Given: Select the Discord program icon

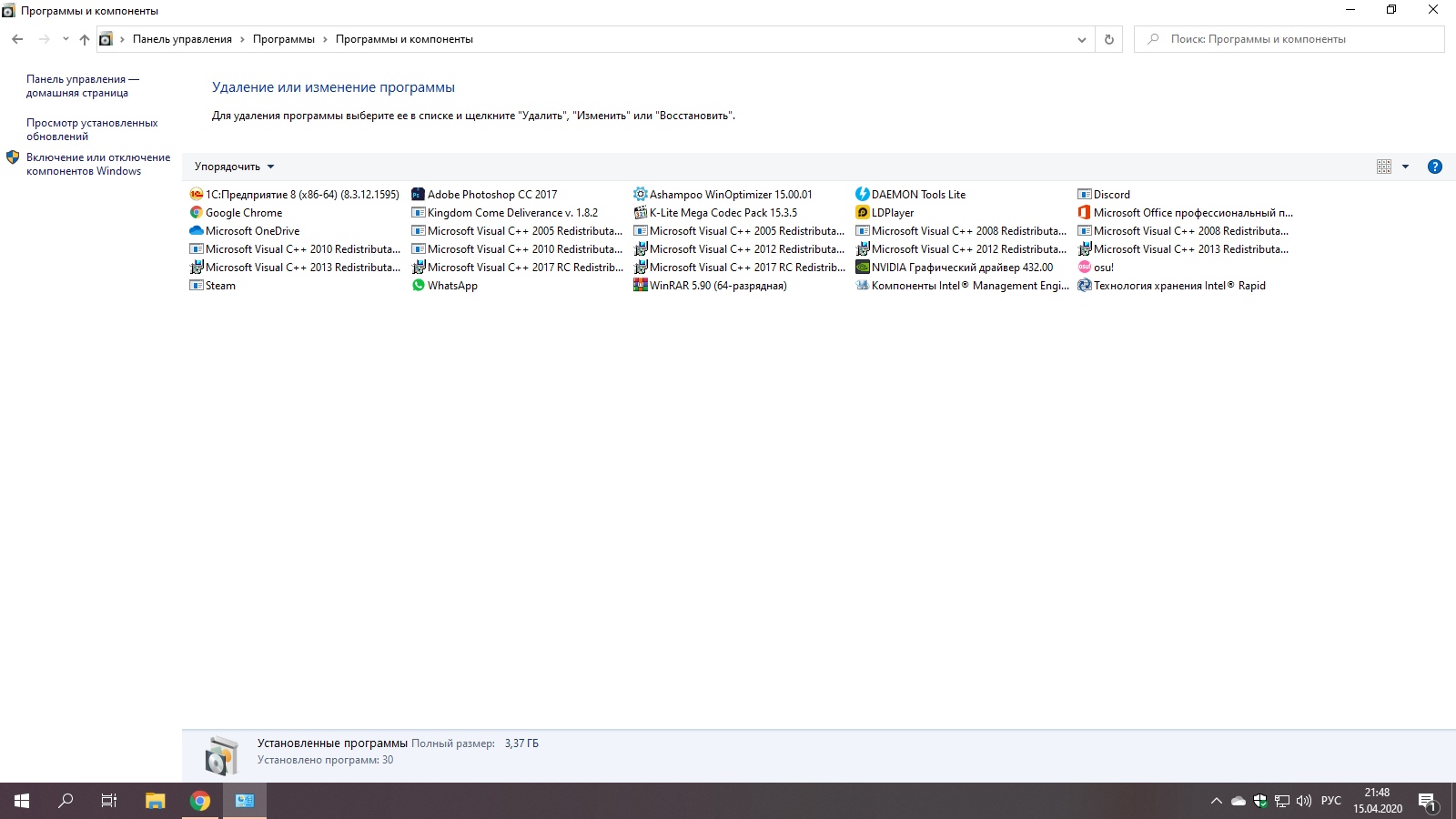Looking at the screenshot, I should click(x=1084, y=194).
